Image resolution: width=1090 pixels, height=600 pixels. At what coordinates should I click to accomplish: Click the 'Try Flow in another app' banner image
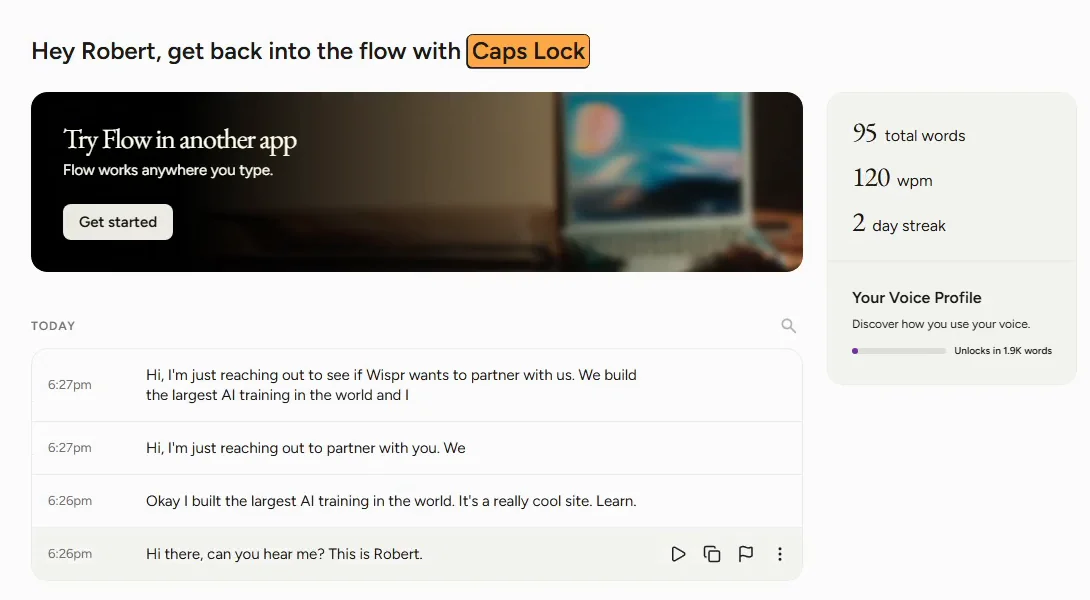[417, 182]
